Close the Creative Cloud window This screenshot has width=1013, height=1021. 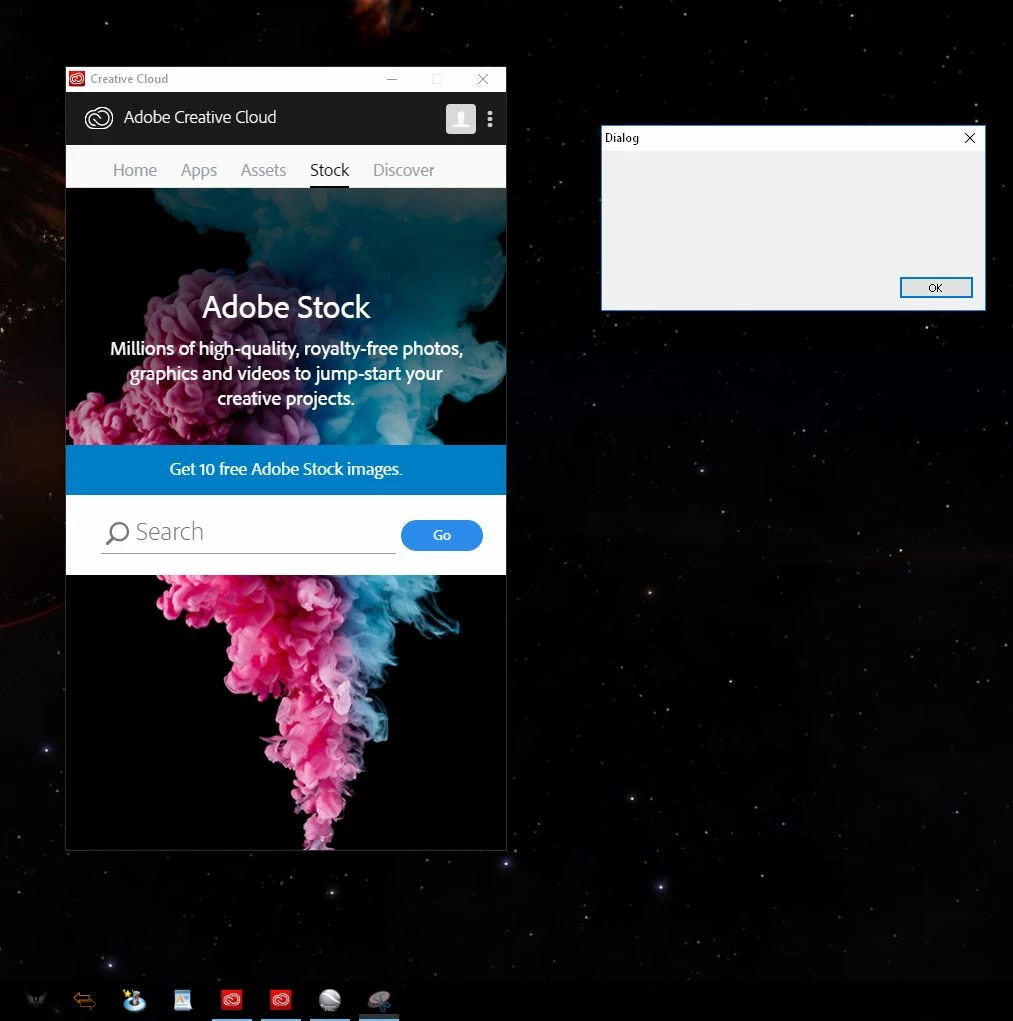click(x=482, y=79)
